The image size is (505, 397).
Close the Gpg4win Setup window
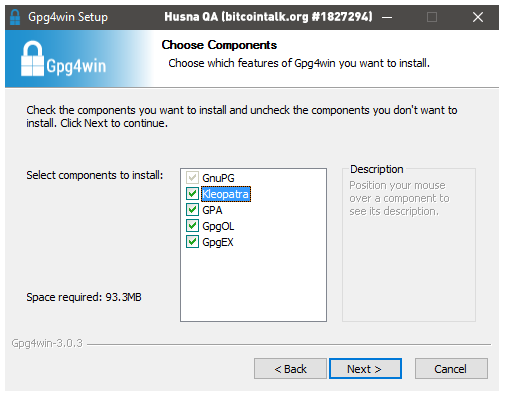click(478, 17)
